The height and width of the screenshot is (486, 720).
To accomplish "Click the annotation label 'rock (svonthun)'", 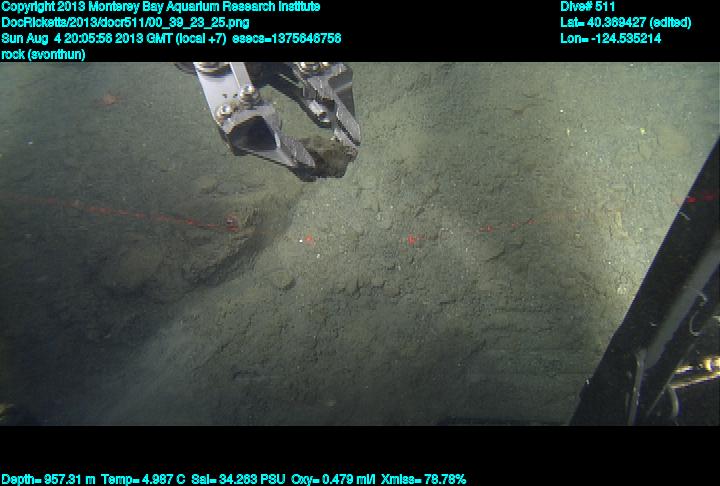I will click(43, 54).
